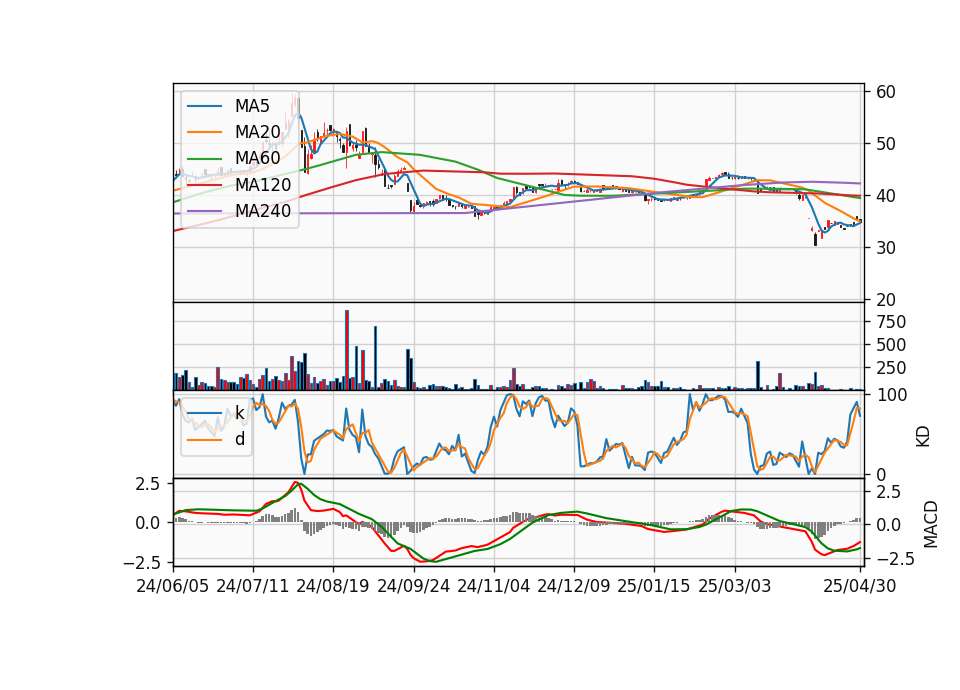Click the MA5 legend label

pos(252,106)
